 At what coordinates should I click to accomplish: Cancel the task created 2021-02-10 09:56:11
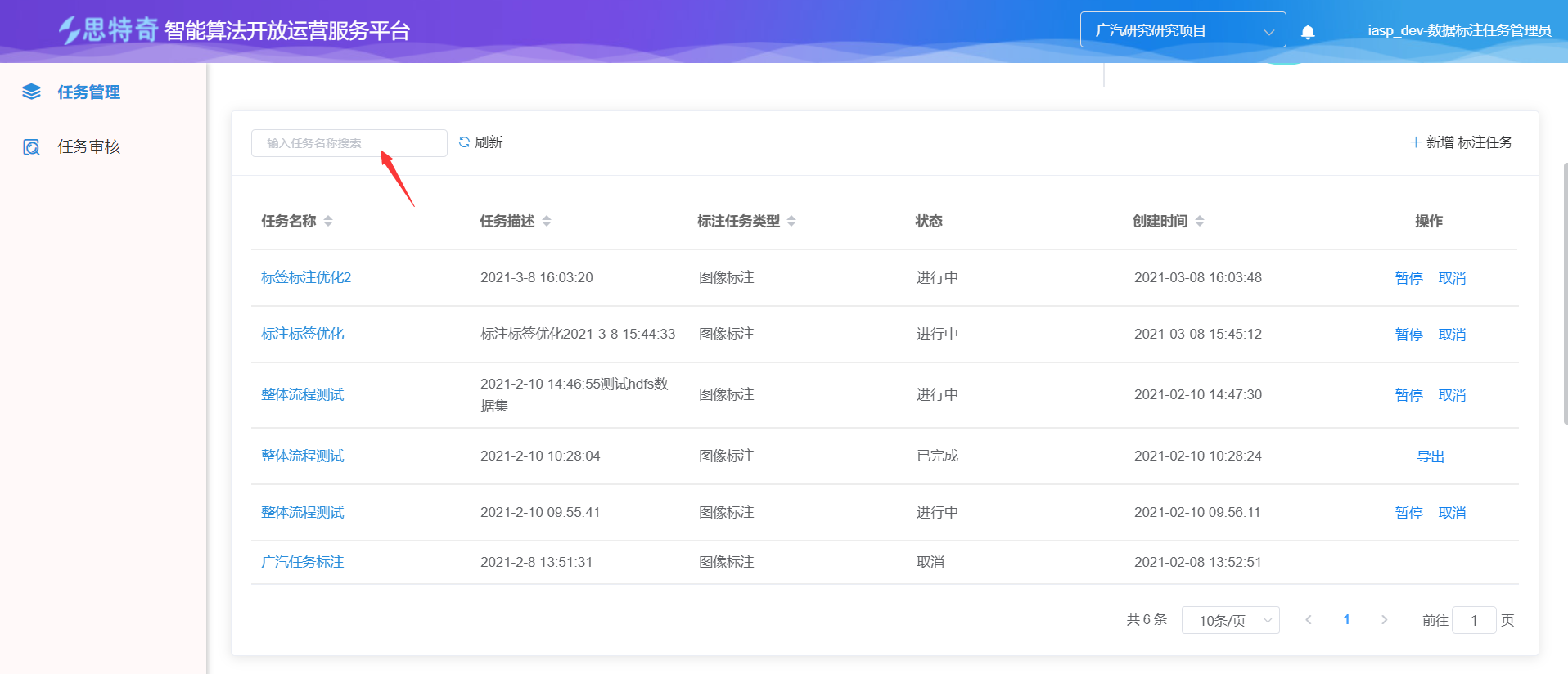pos(1453,513)
